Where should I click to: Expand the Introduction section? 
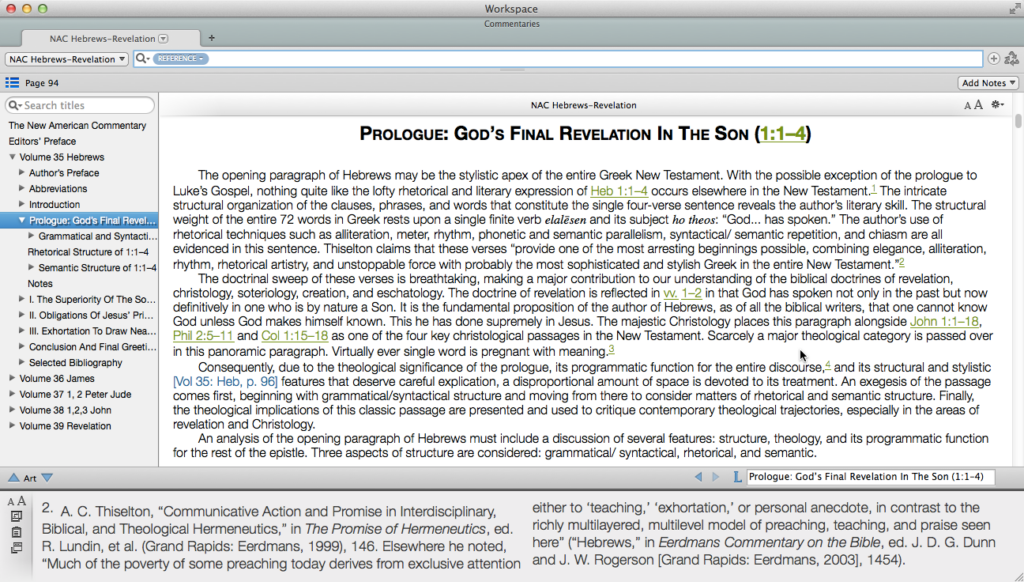[22, 204]
